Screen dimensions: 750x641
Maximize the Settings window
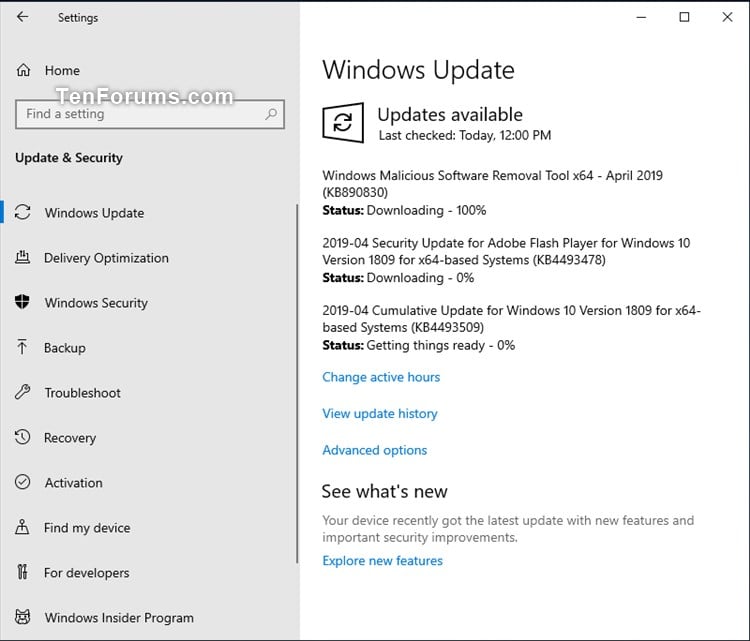pyautogui.click(x=684, y=17)
